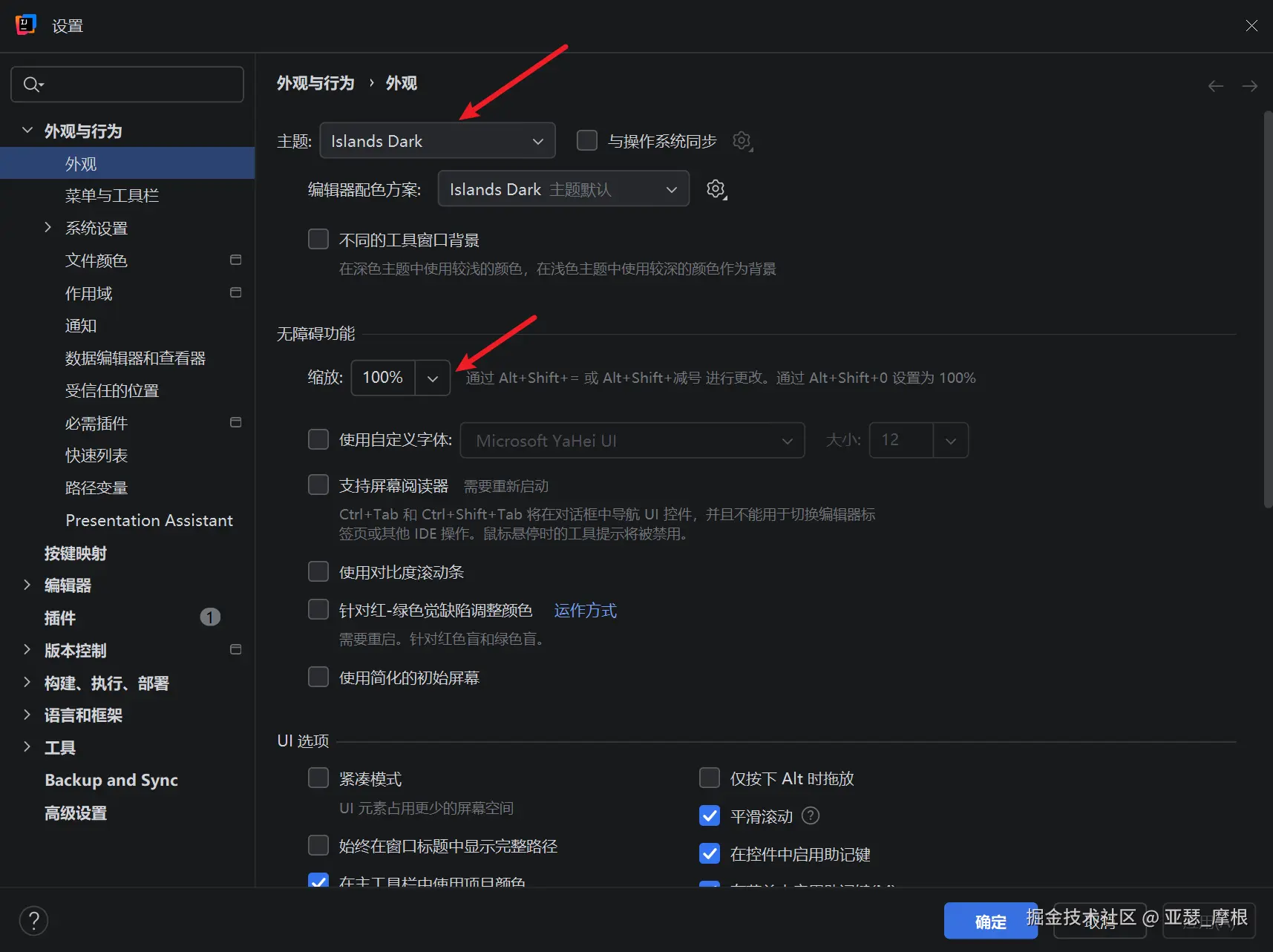Click the settings panel vertical scrollbar
This screenshot has width=1273, height=952.
point(1268,309)
